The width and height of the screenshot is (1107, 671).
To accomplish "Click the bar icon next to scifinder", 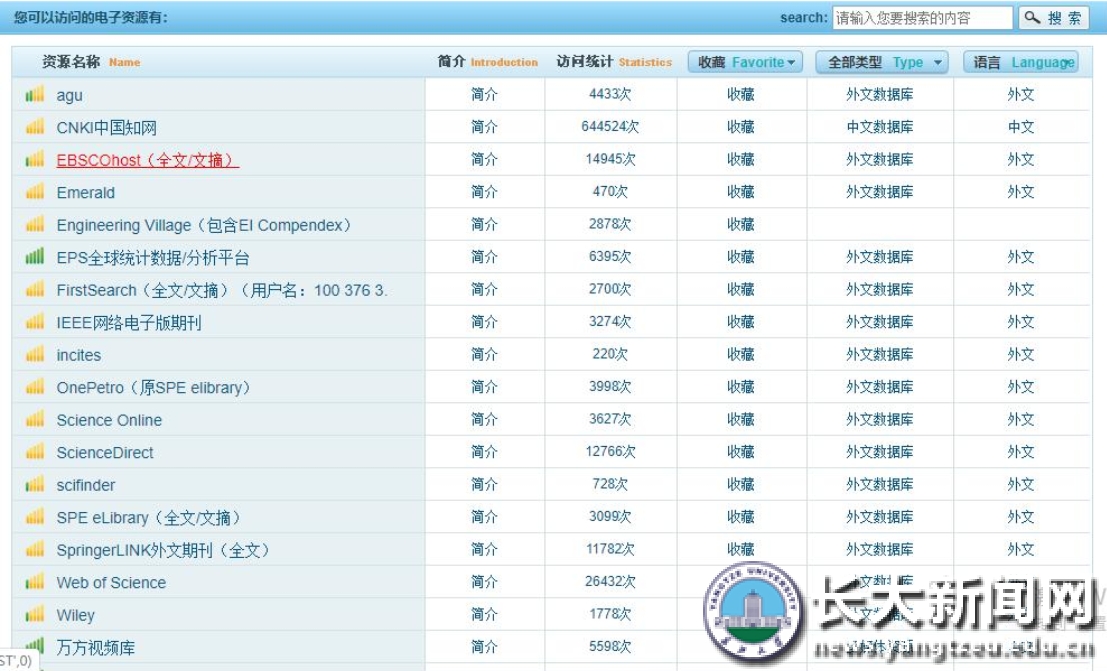I will point(35,484).
